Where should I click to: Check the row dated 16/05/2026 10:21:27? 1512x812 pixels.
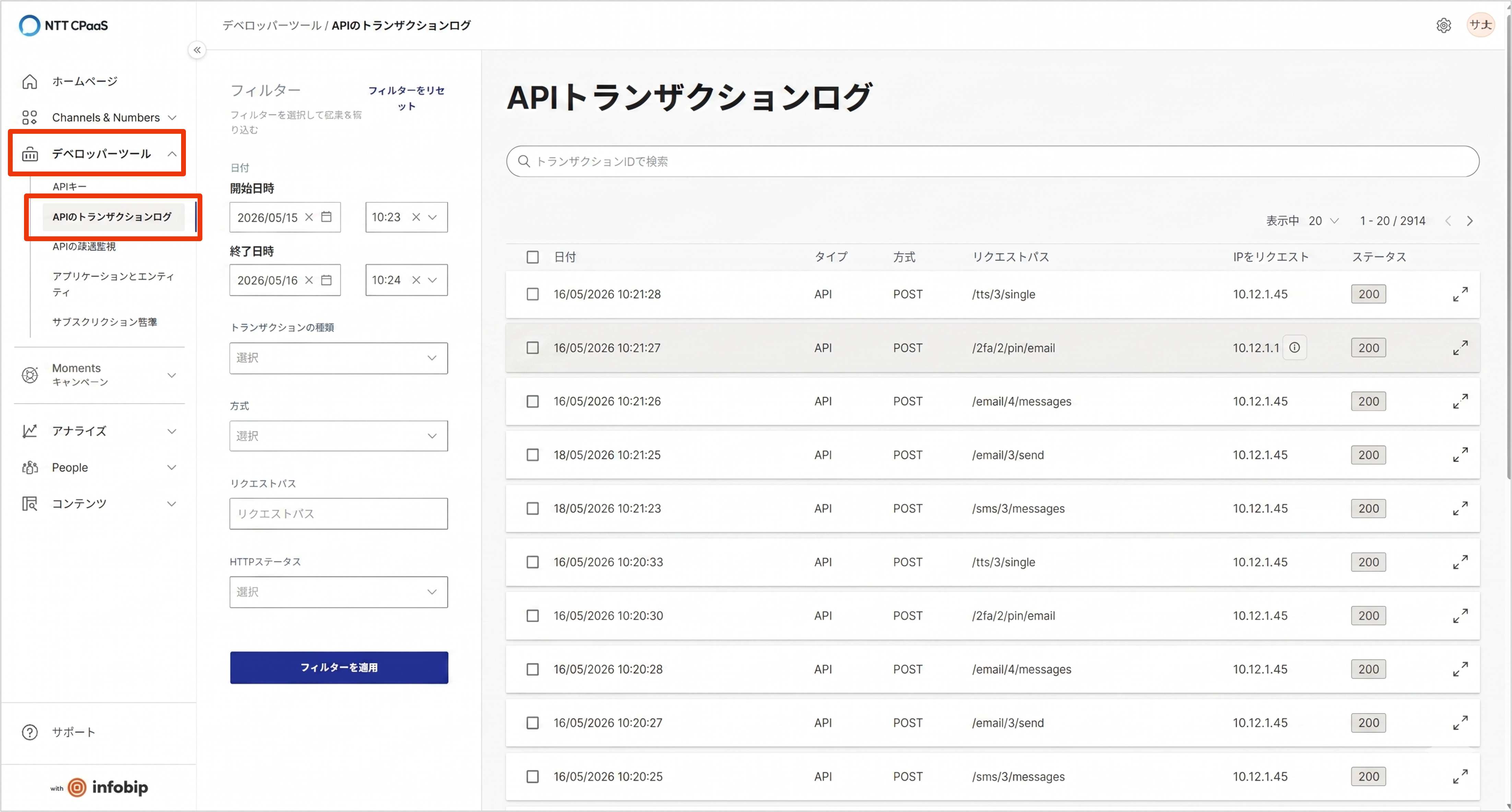point(532,348)
